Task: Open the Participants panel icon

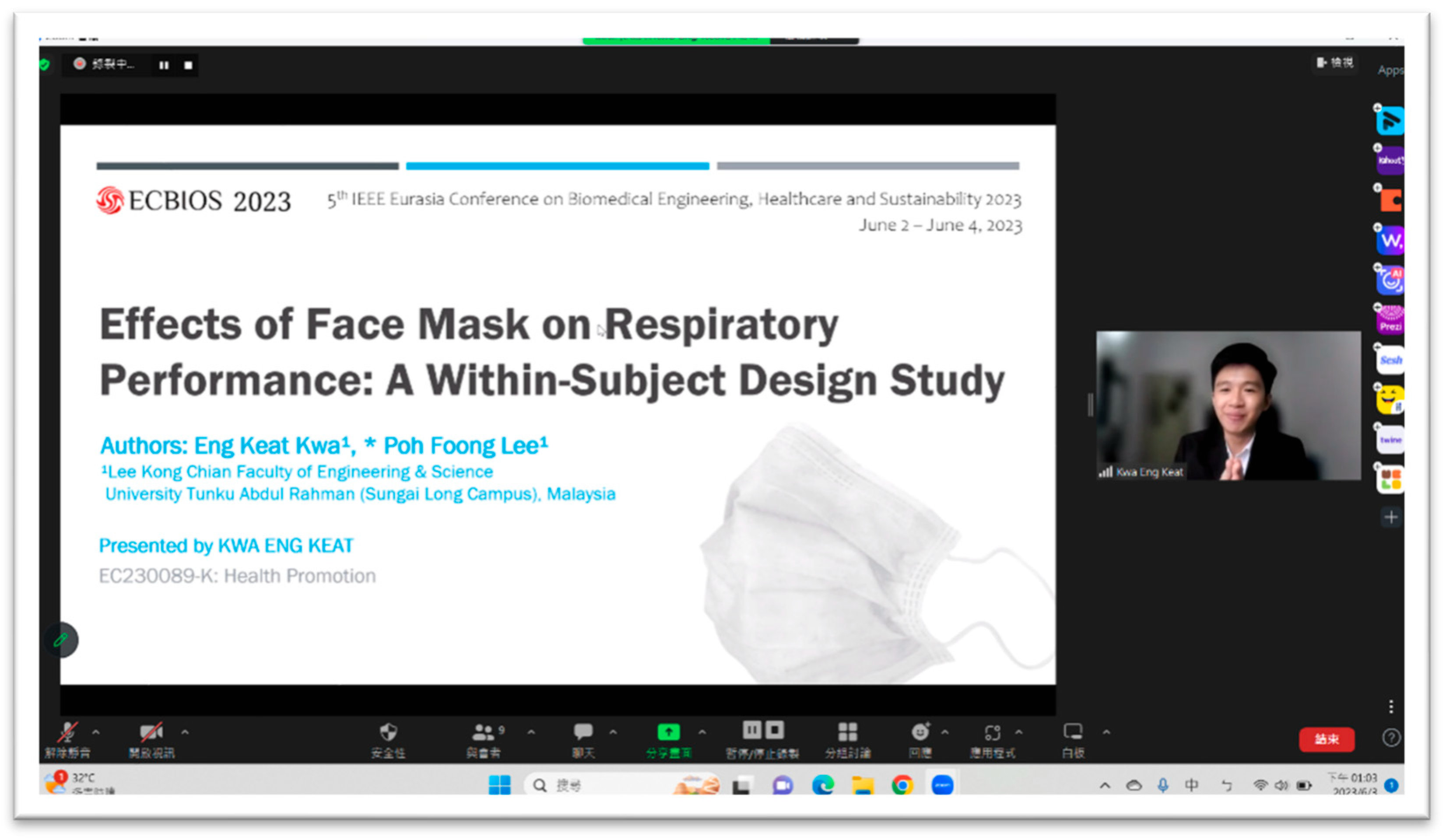Action: pyautogui.click(x=483, y=733)
